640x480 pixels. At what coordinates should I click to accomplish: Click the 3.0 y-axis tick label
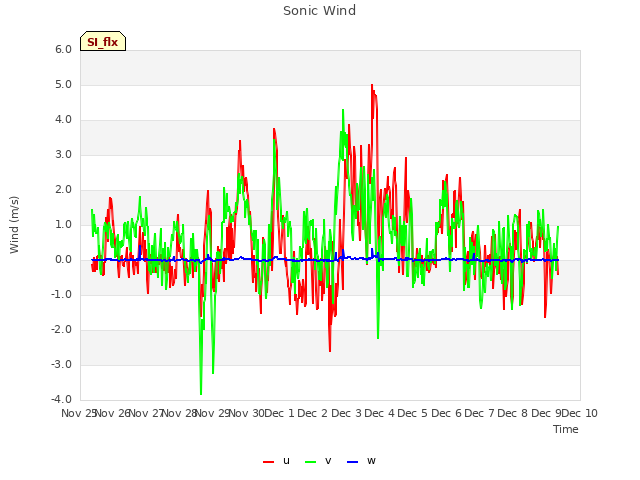click(x=64, y=155)
